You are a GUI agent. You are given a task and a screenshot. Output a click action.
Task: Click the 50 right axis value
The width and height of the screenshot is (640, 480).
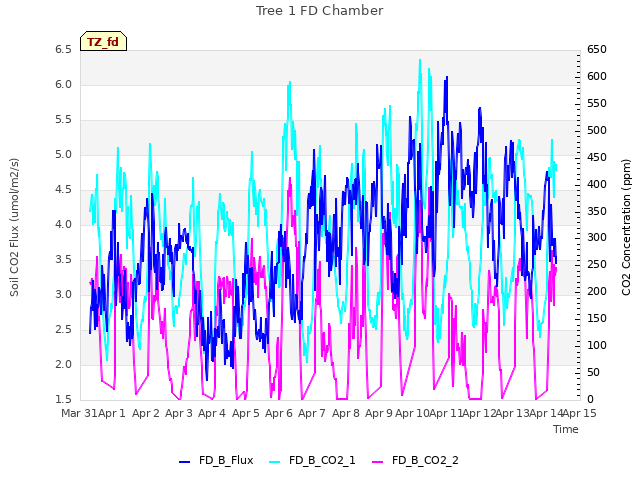(x=593, y=372)
